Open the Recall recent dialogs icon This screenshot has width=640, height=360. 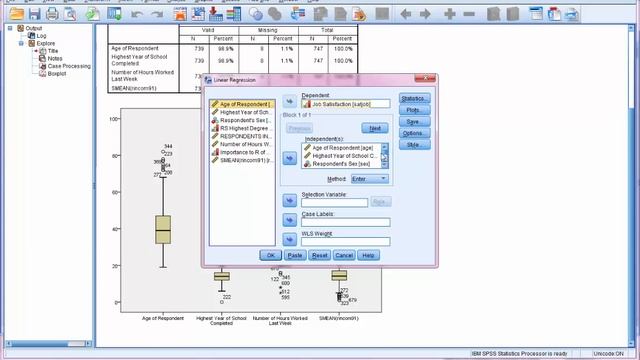[x=114, y=14]
